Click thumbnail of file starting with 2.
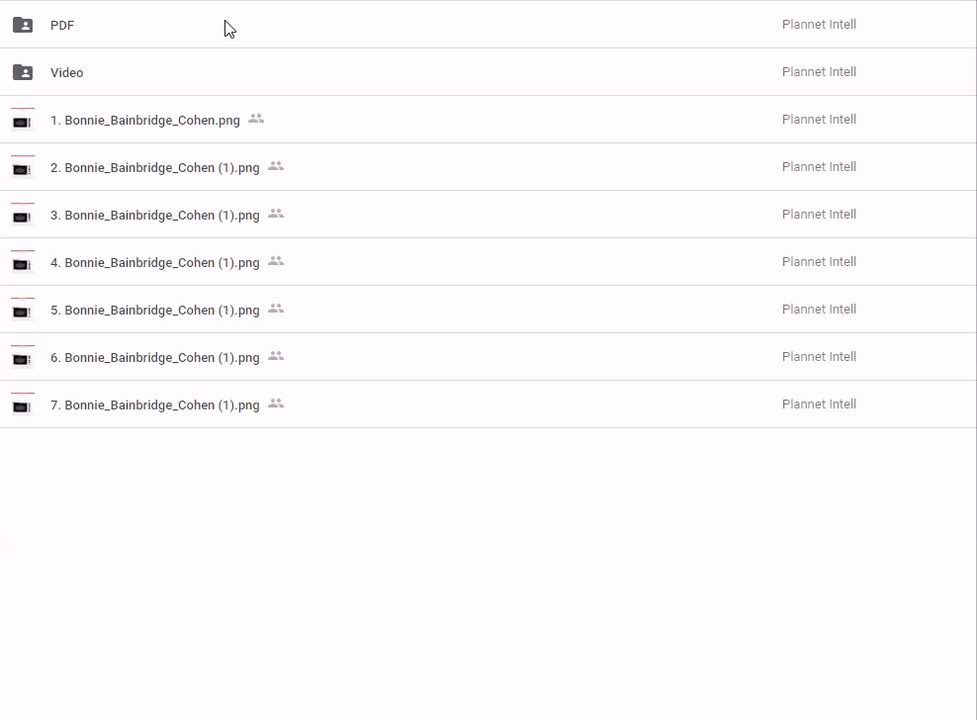 pyautogui.click(x=22, y=167)
